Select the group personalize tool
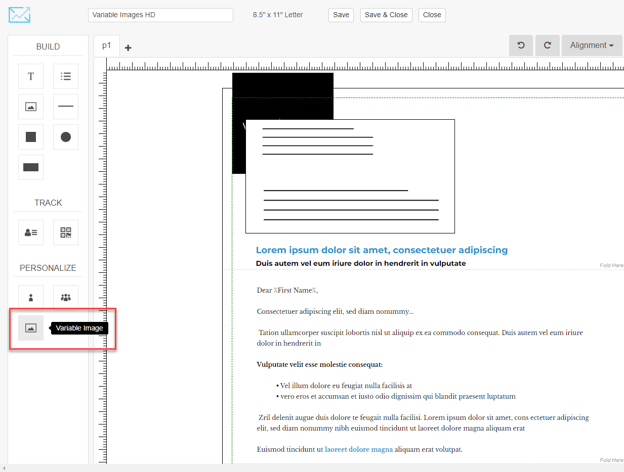 pos(66,297)
